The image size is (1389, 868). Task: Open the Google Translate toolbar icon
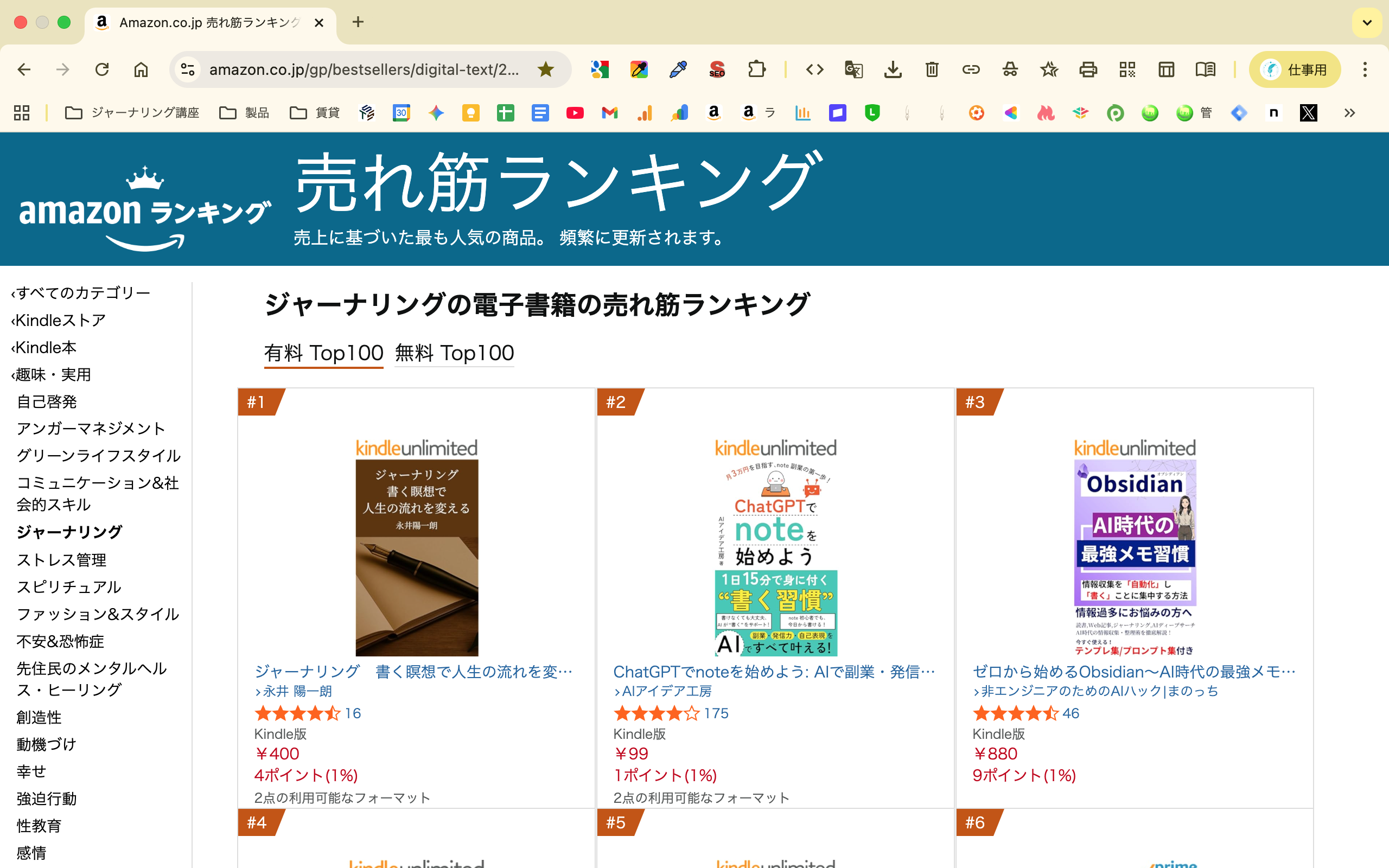(x=853, y=69)
